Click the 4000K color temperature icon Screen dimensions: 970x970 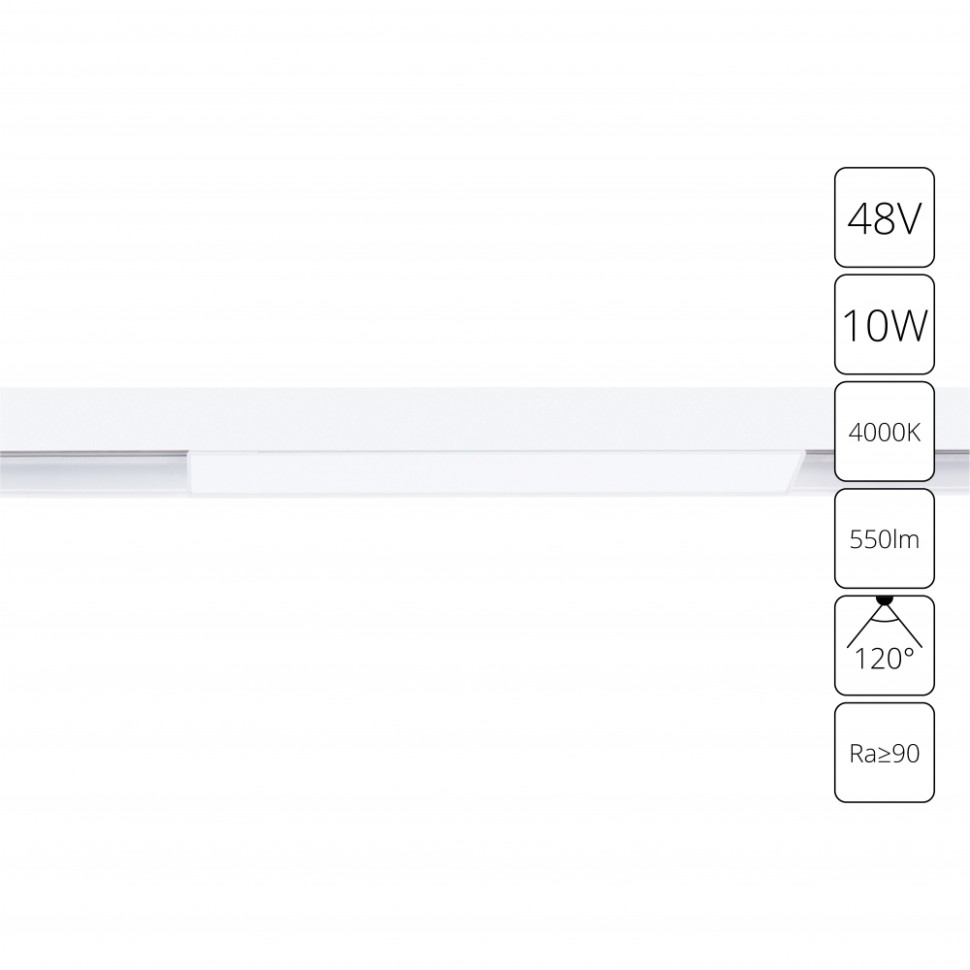[x=884, y=431]
